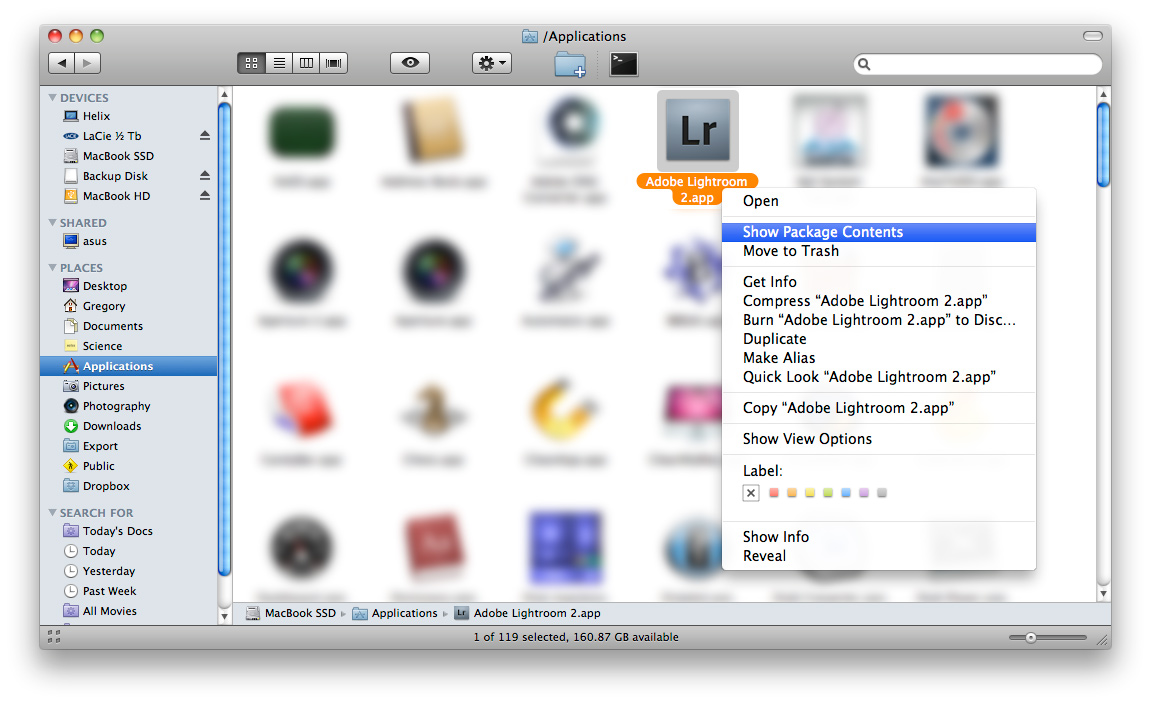Choose Make Alias

[x=879, y=358]
